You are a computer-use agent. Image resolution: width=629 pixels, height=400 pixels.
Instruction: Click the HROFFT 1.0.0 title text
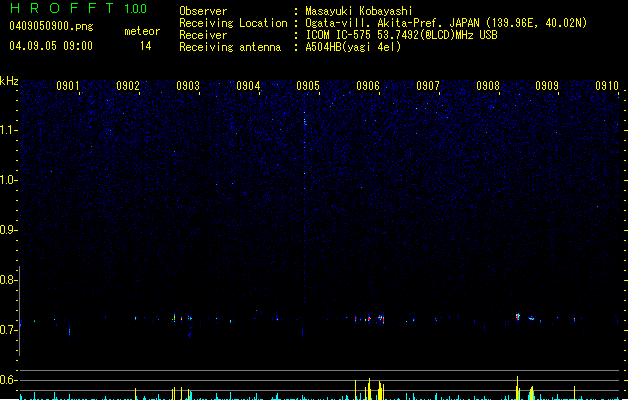click(79, 8)
